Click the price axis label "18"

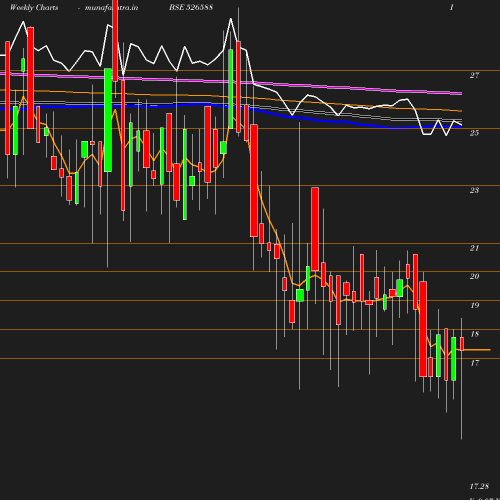[x=474, y=334]
